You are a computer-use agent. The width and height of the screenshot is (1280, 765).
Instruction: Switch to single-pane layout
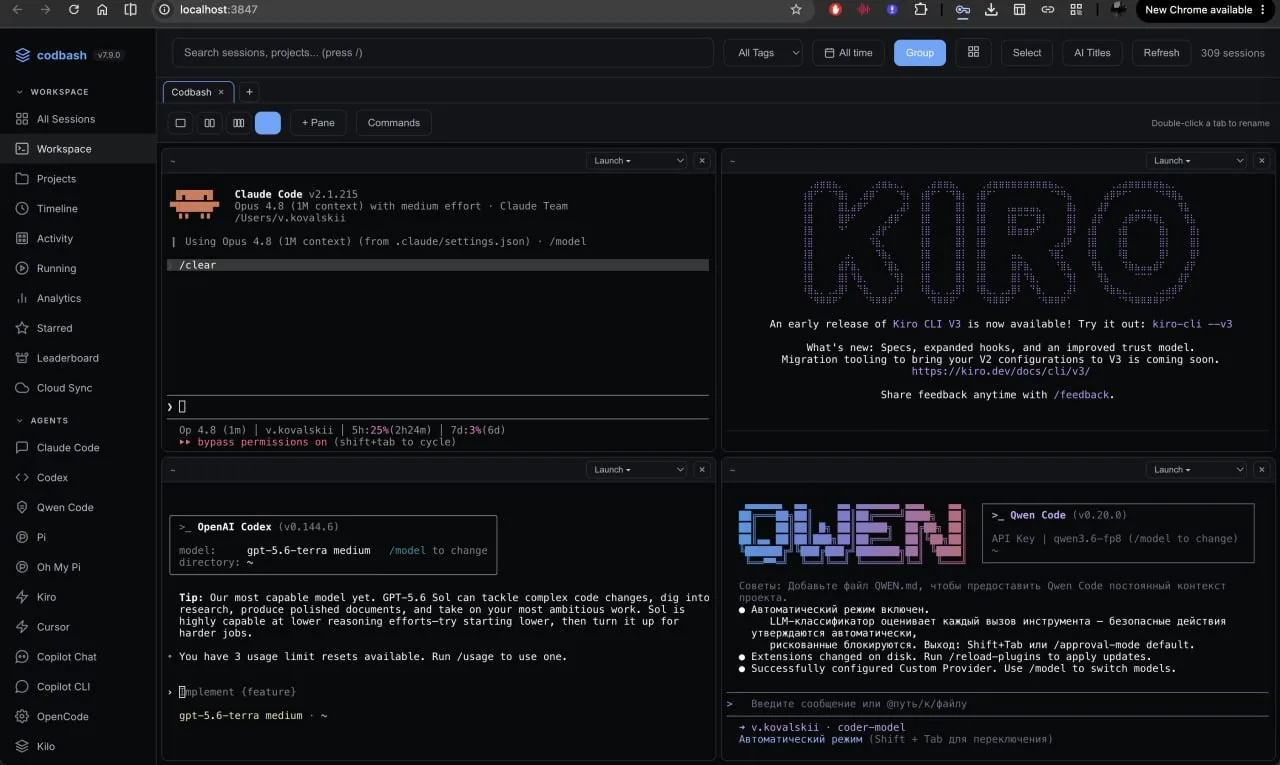tap(181, 123)
